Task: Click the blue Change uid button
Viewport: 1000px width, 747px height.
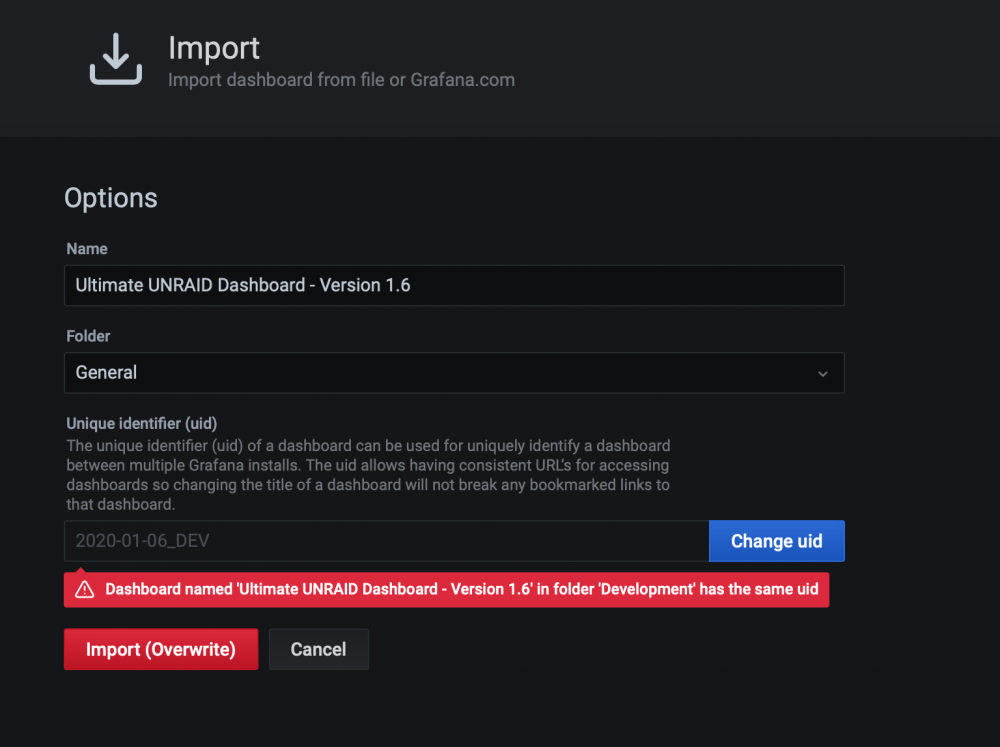Action: [776, 541]
